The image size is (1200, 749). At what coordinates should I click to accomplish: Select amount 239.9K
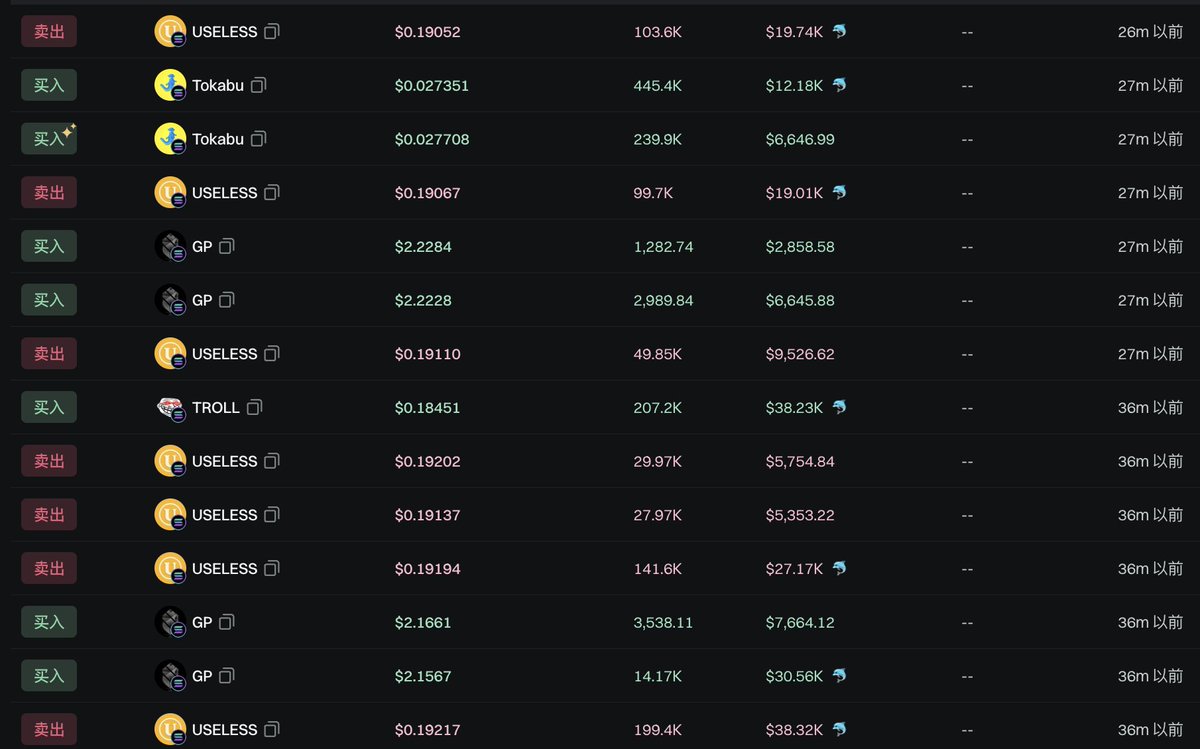tap(658, 139)
